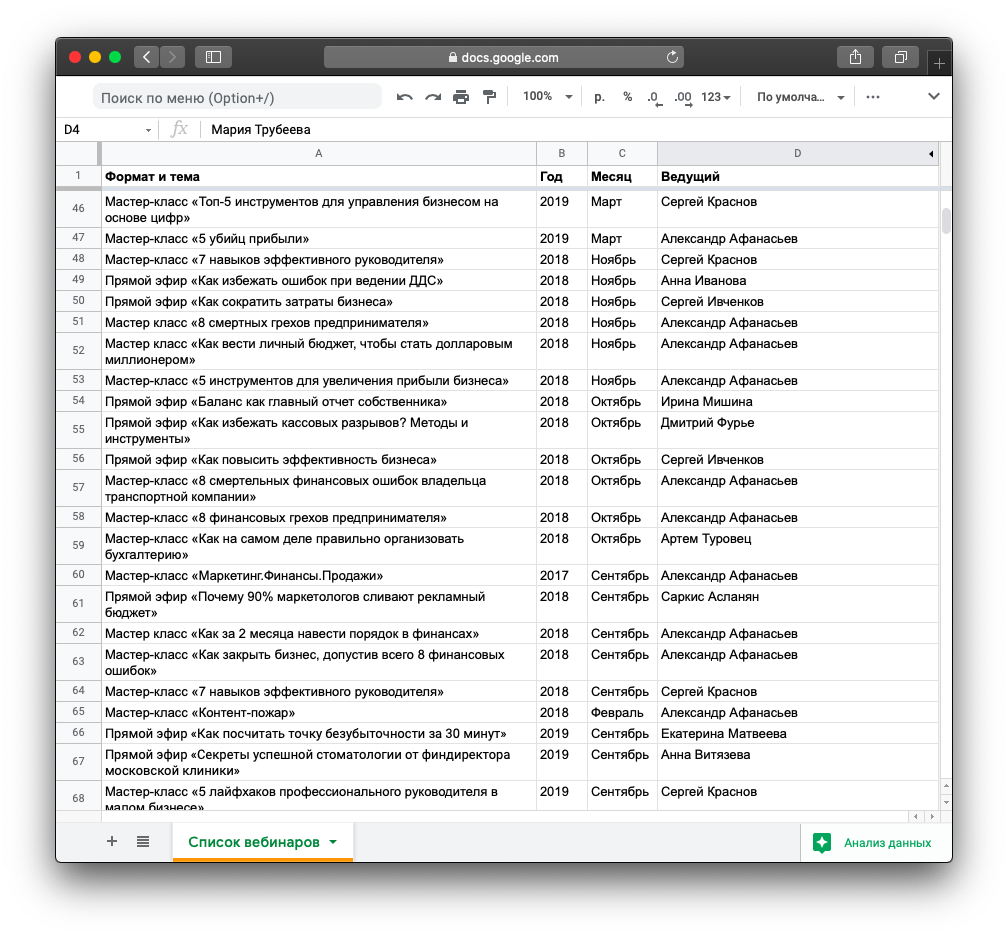1008x936 pixels.
Task: Show all Safari tabs overview
Action: (901, 57)
